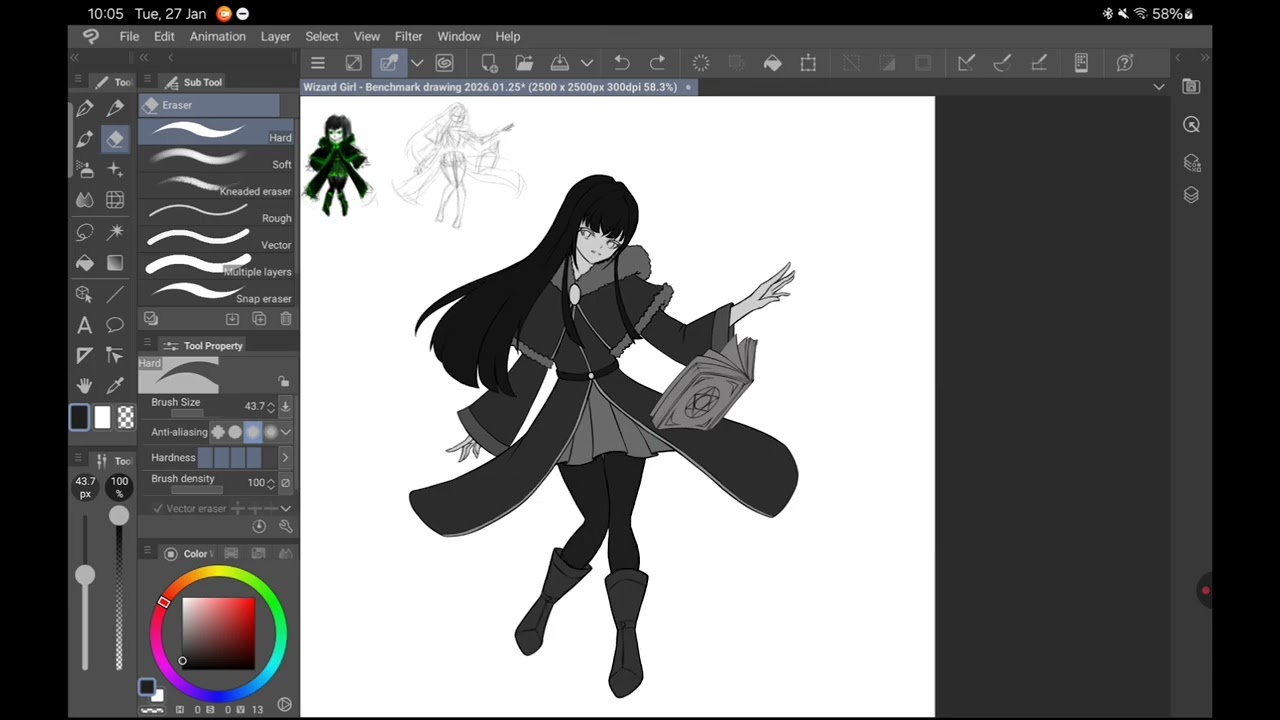
Task: Expand the Vector eraser dropdown arrow
Action: tap(286, 509)
